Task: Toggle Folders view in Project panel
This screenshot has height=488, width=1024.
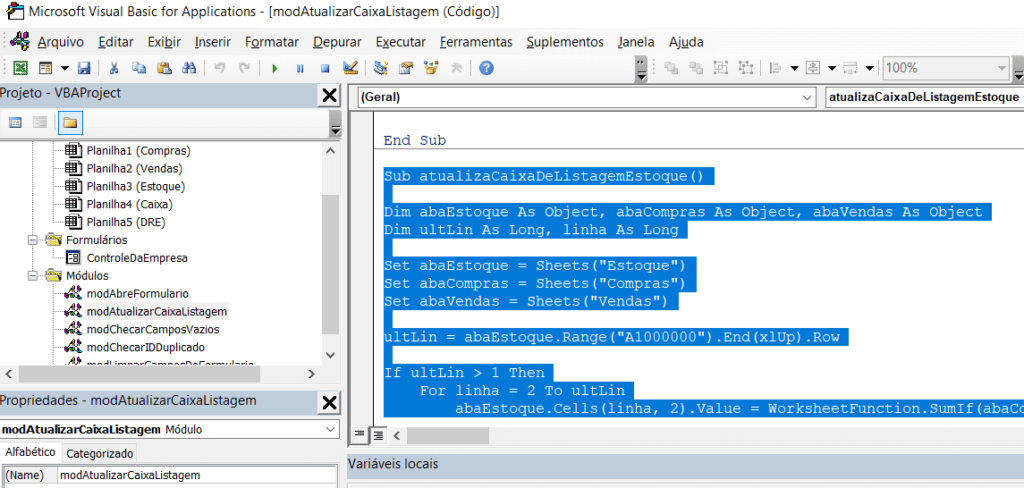Action: (x=70, y=122)
